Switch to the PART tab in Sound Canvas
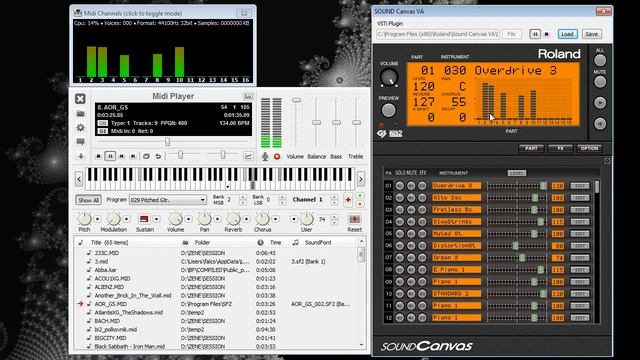Viewport: 640px width, 360px height. pos(531,149)
